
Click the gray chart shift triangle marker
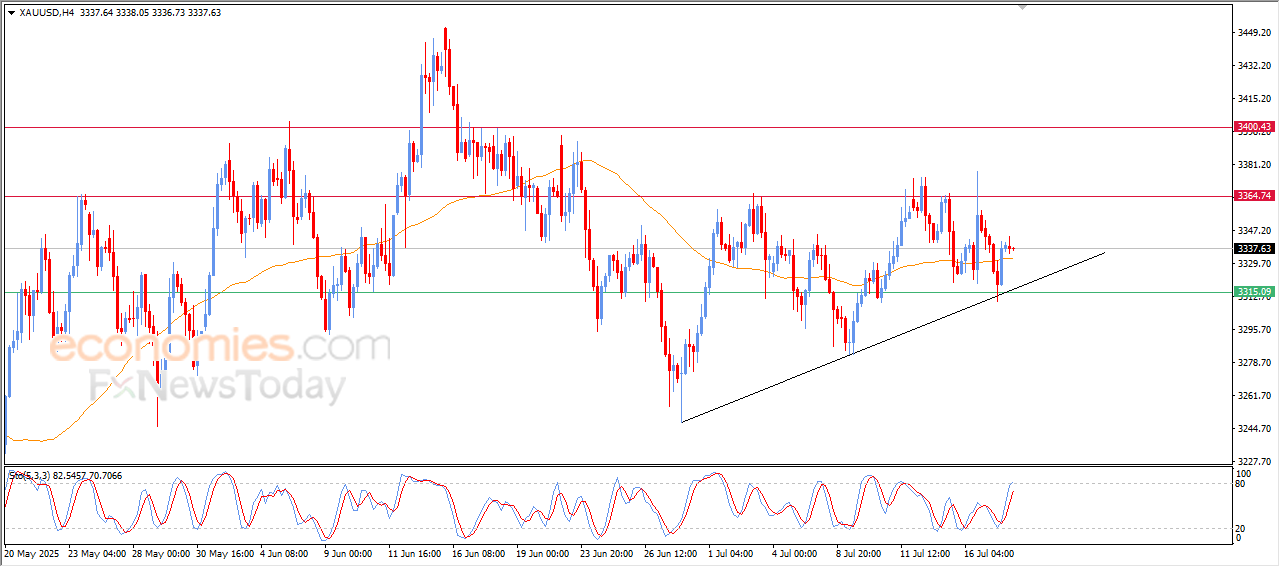point(1022,7)
